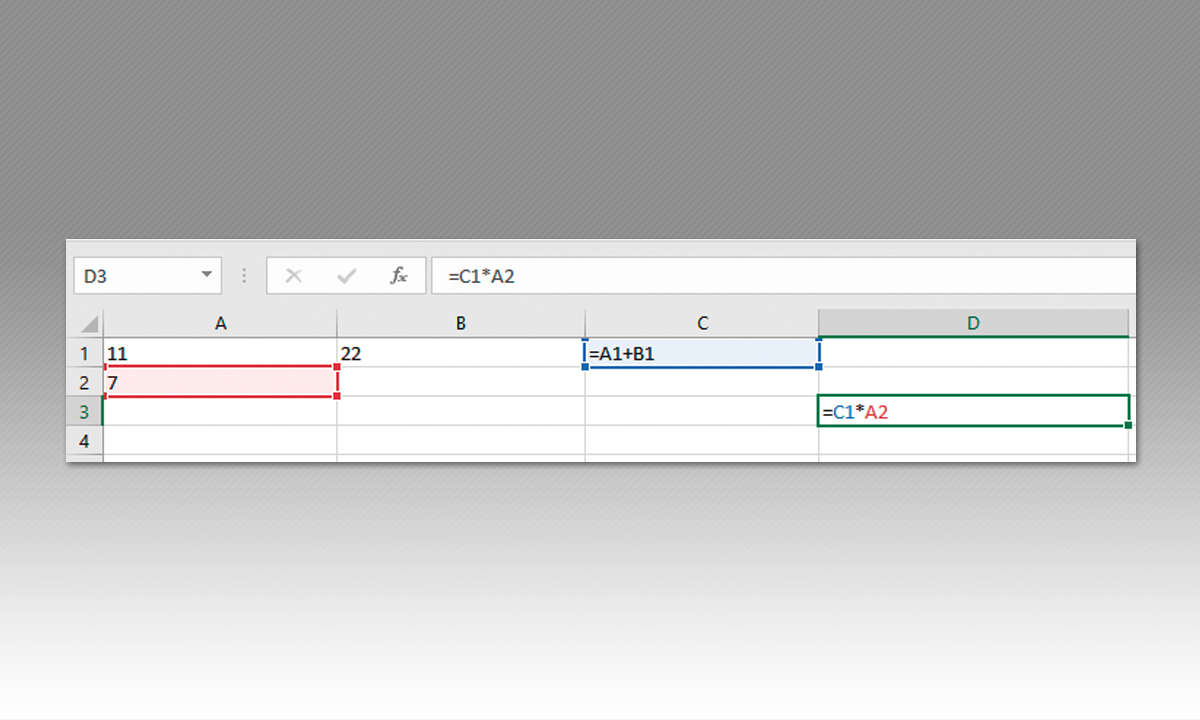Image resolution: width=1200 pixels, height=720 pixels.
Task: Click the Name Box showing D3
Action: tap(147, 276)
